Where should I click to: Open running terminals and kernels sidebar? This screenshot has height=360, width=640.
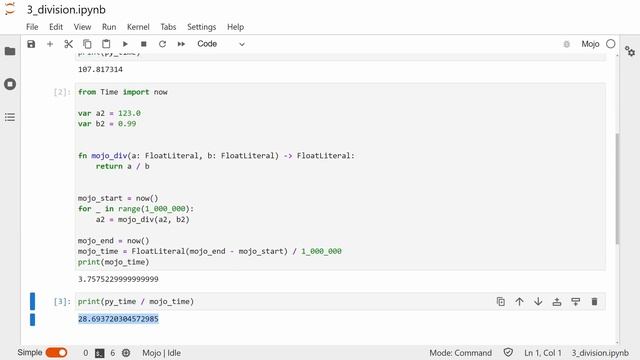[x=10, y=84]
